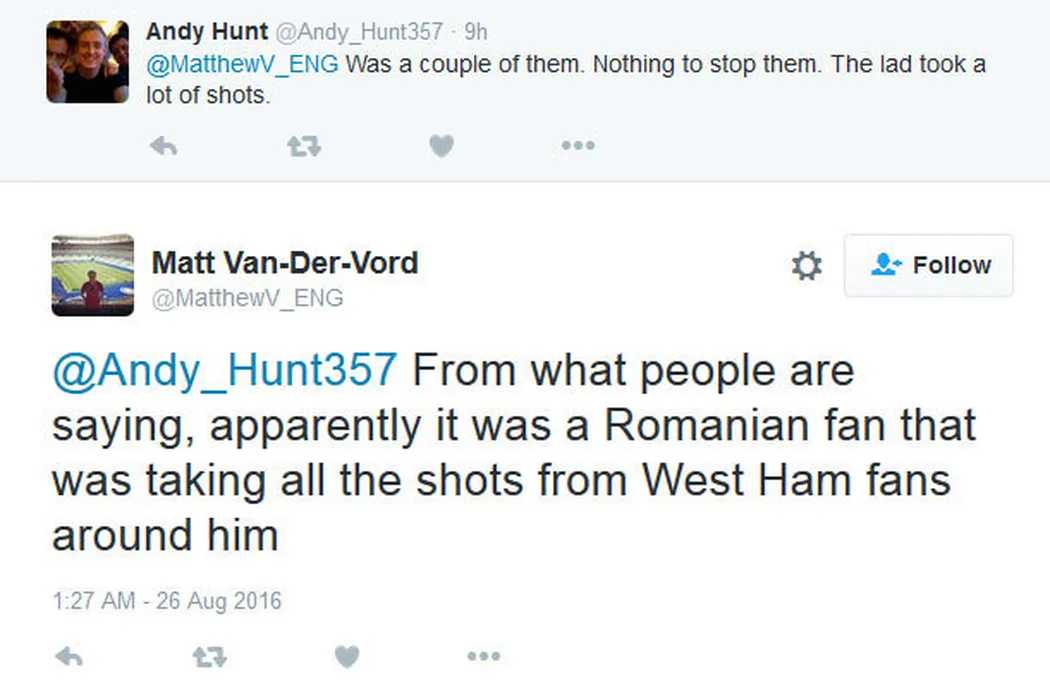1050x700 pixels.
Task: Click the @MatthewV_ENG mention in Andy's reply
Action: (242, 65)
